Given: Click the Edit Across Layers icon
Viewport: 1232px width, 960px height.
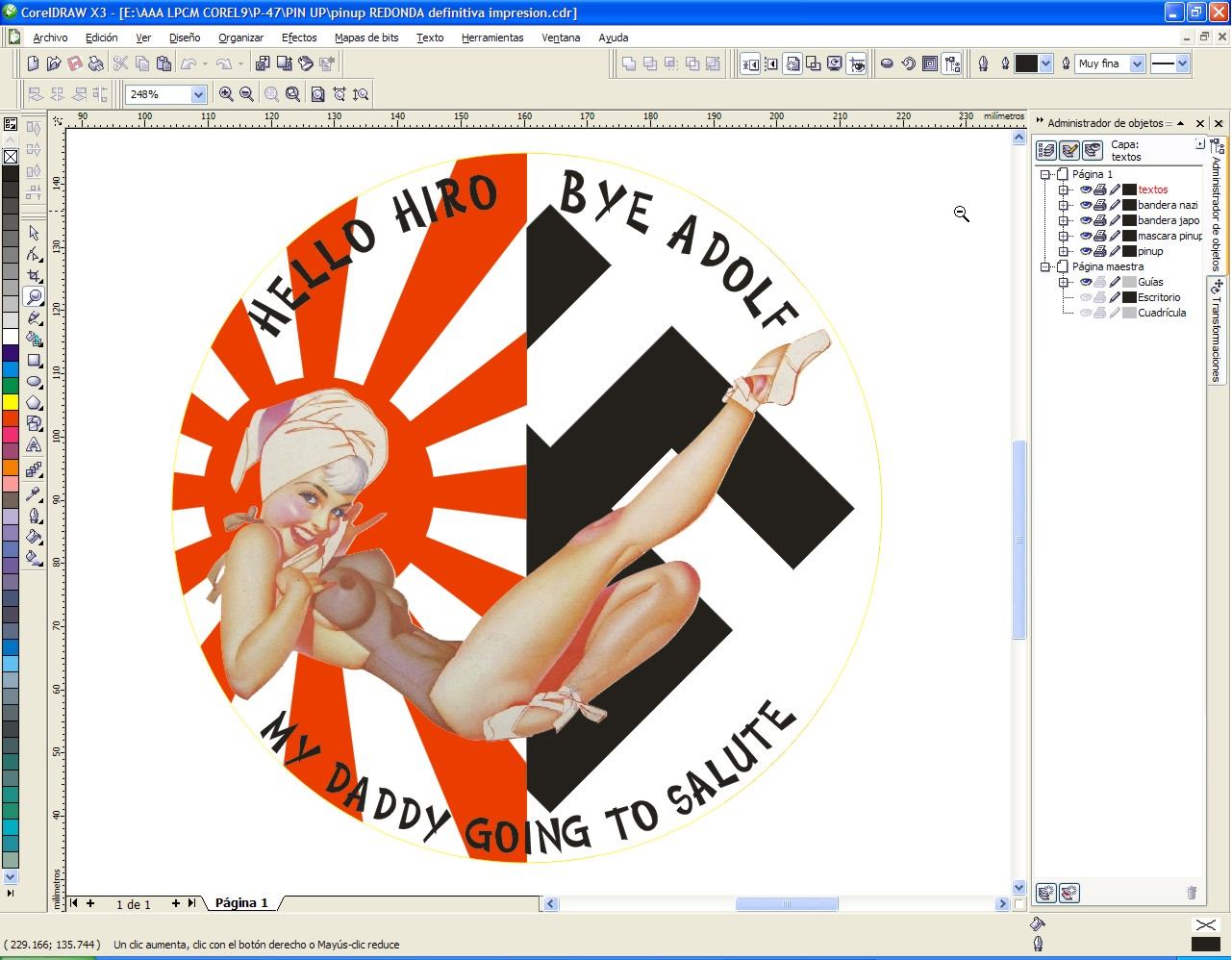Looking at the screenshot, I should coord(1069,150).
